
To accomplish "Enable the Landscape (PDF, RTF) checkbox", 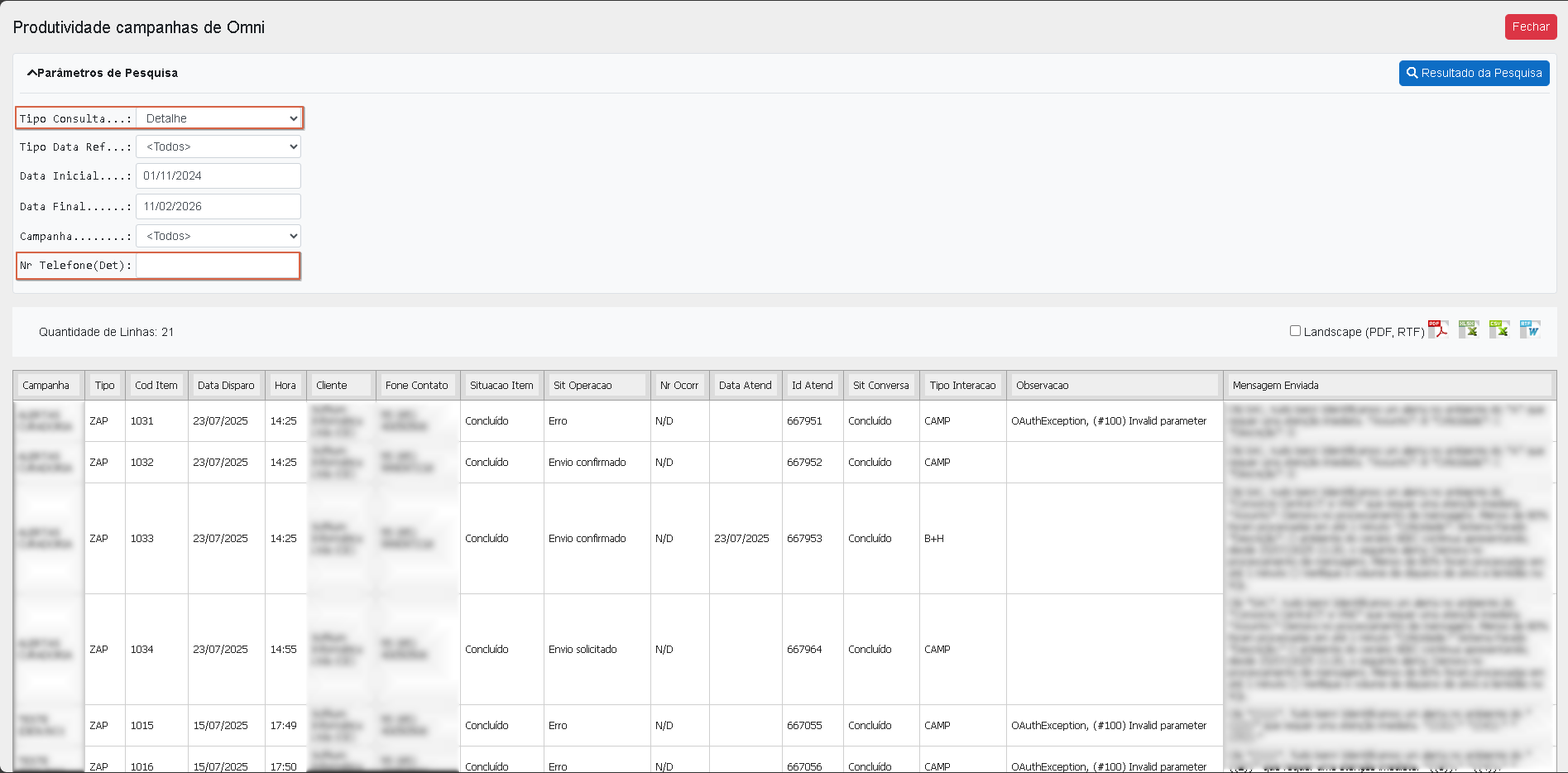I will click(x=1295, y=331).
